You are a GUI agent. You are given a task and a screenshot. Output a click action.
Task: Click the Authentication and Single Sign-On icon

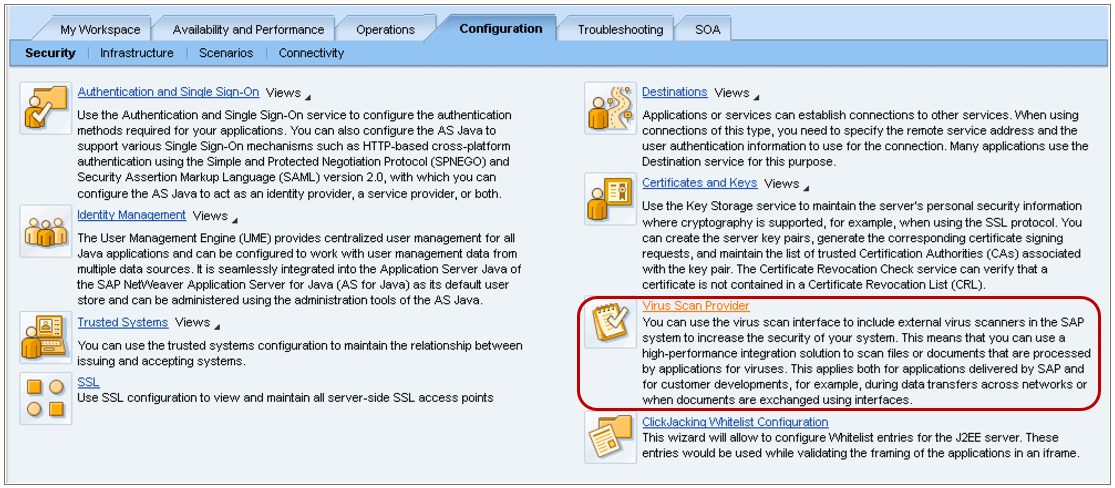pos(45,108)
